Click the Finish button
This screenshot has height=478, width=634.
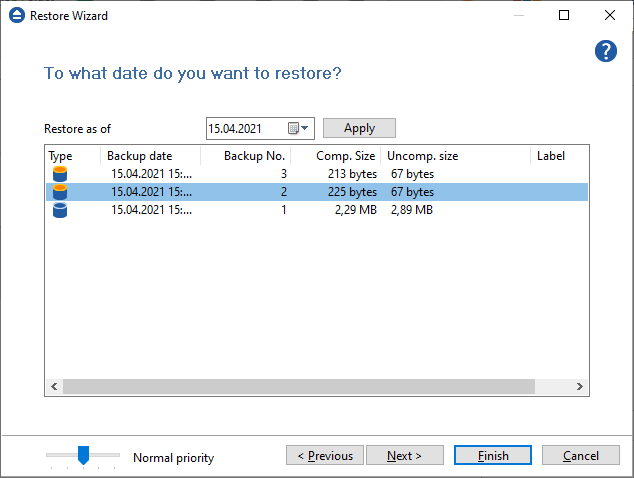[493, 455]
